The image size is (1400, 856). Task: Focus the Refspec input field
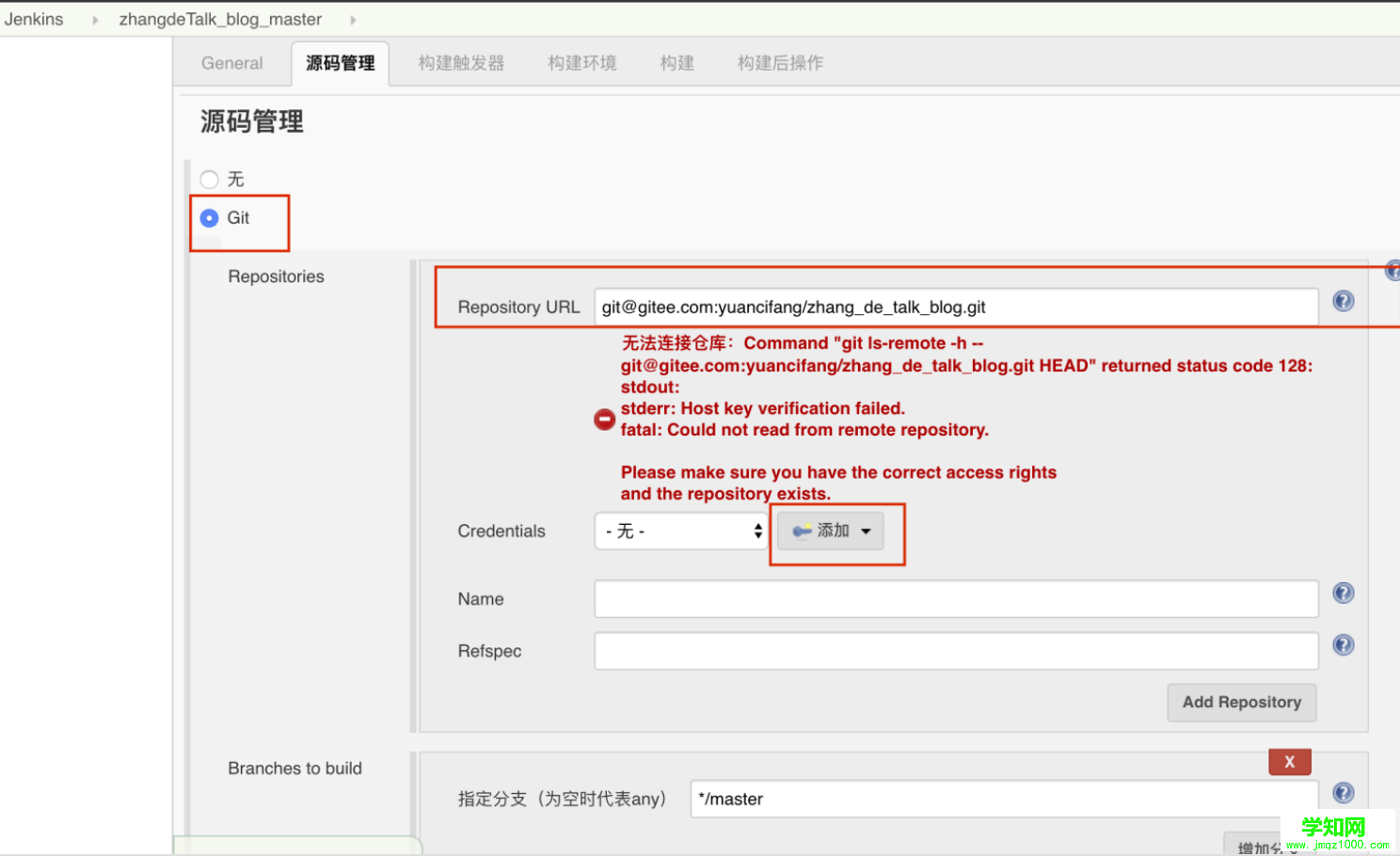pyautogui.click(x=956, y=651)
